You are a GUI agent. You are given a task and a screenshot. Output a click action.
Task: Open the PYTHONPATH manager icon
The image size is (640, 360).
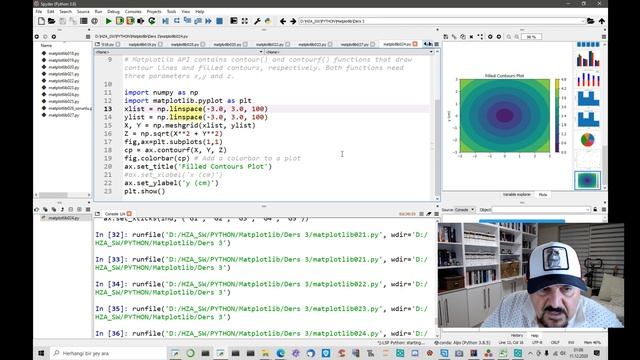pos(268,21)
